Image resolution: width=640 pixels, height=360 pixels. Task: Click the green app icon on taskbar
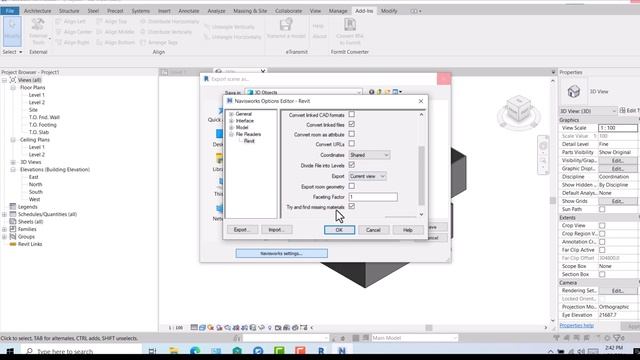pyautogui.click(x=279, y=351)
